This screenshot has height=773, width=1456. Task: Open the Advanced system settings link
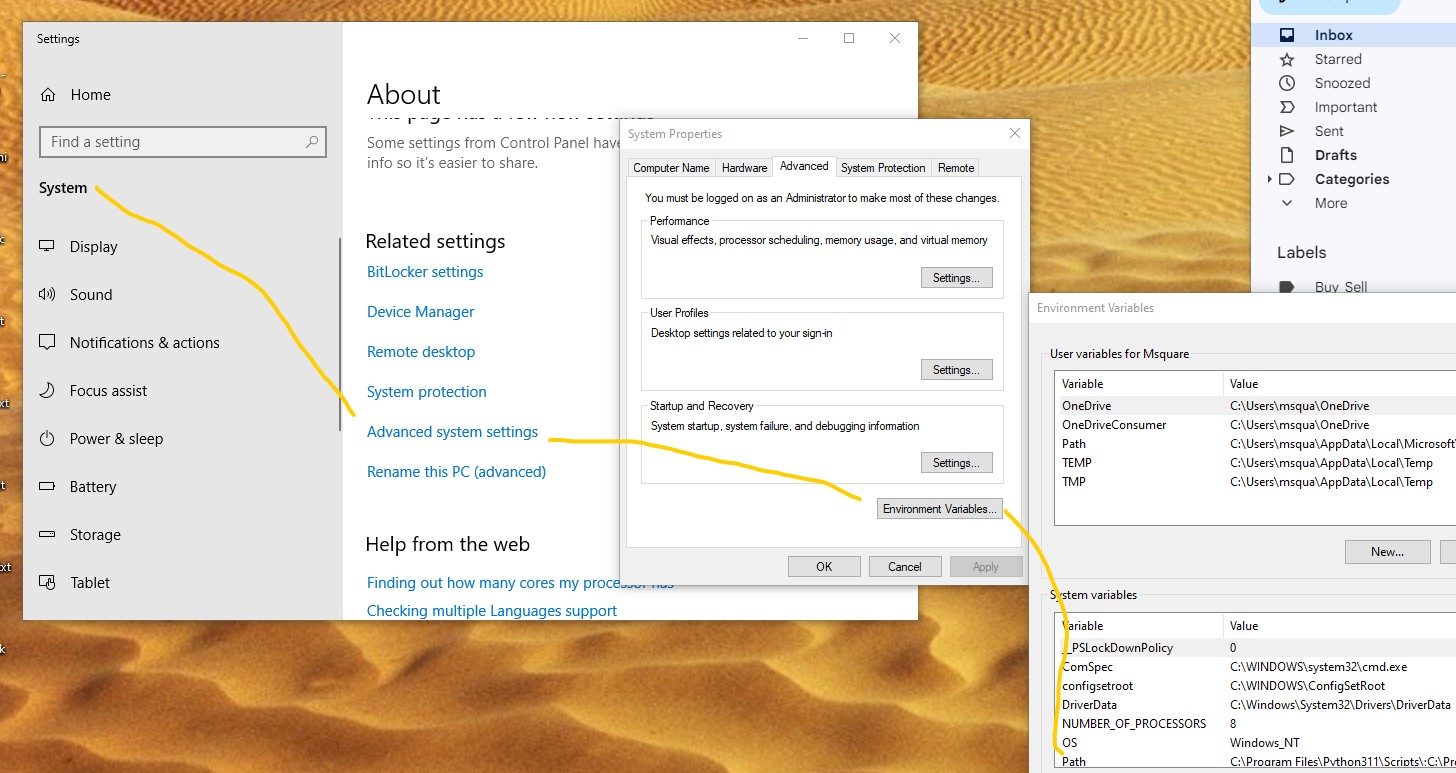[452, 432]
